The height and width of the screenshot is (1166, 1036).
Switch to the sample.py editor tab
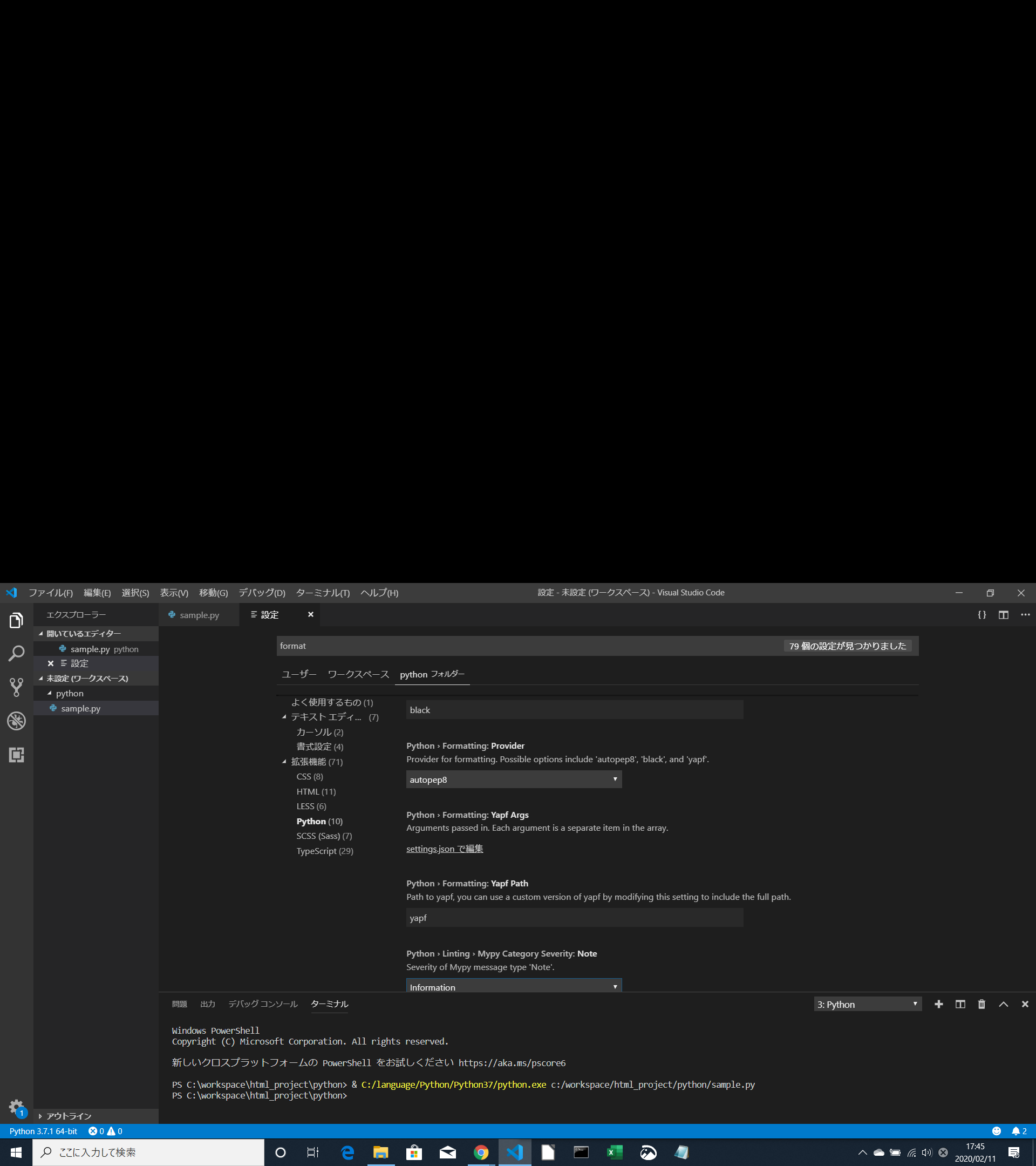point(199,614)
